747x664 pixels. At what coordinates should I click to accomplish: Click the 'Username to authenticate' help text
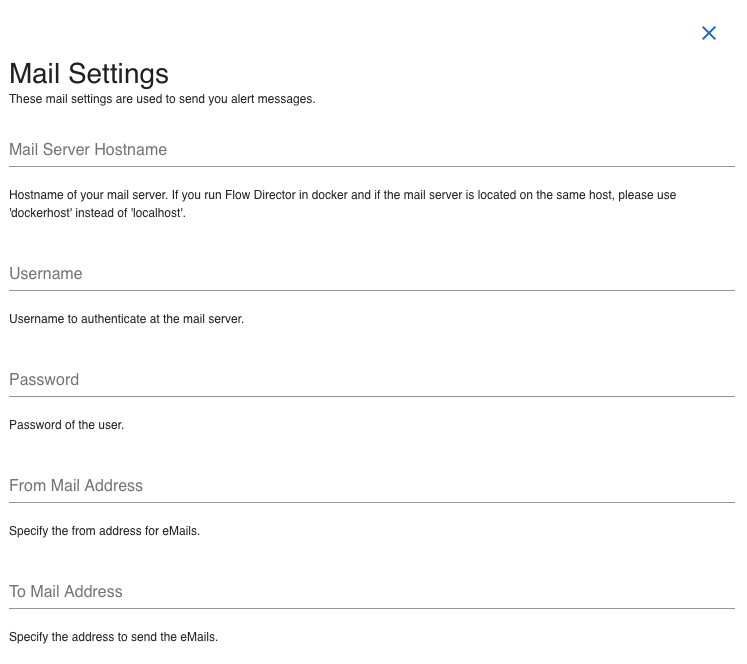tap(126, 319)
